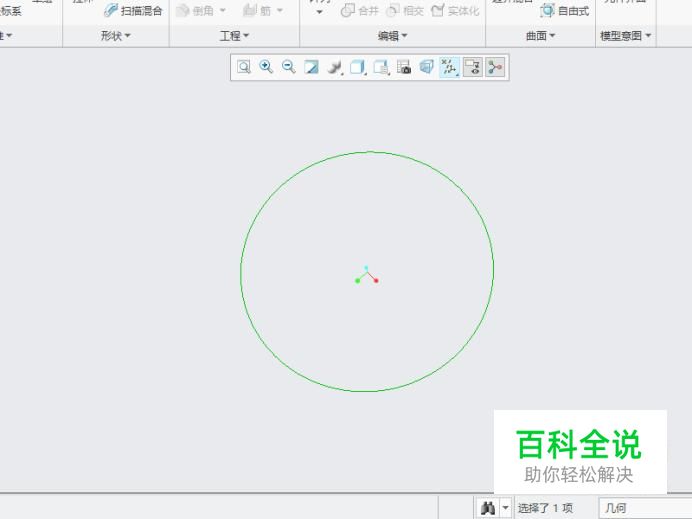Expand the Surfaces (曲面) group menu
This screenshot has height=519, width=692.
[540, 36]
